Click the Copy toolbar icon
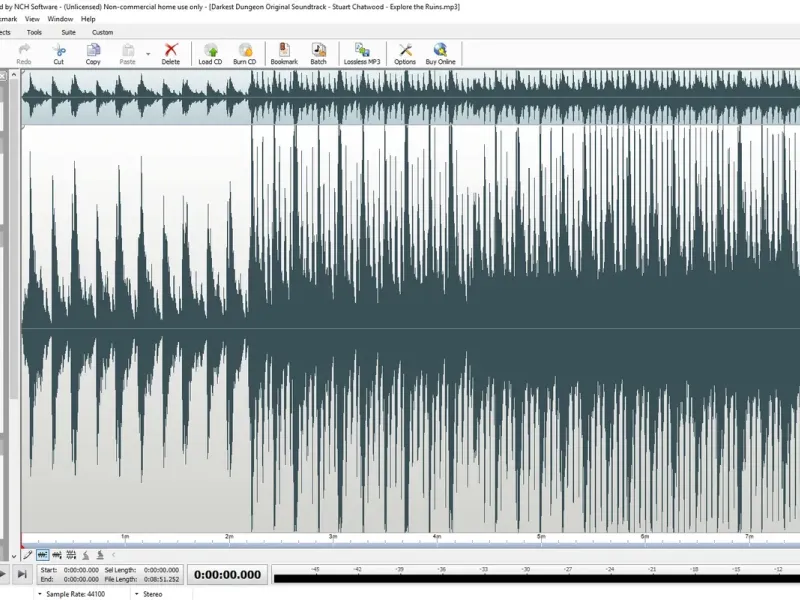 93,54
